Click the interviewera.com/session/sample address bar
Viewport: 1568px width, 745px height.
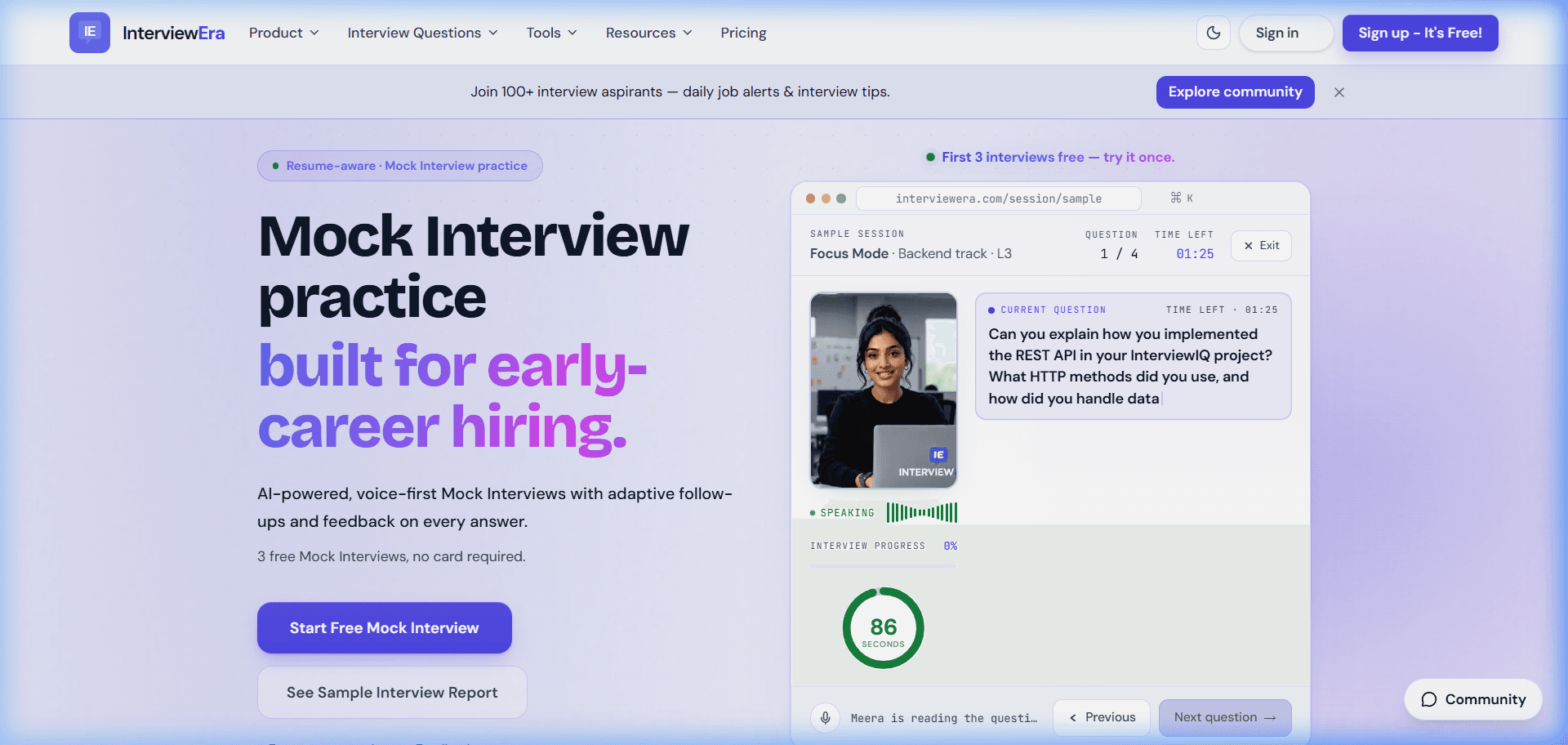[x=999, y=199]
